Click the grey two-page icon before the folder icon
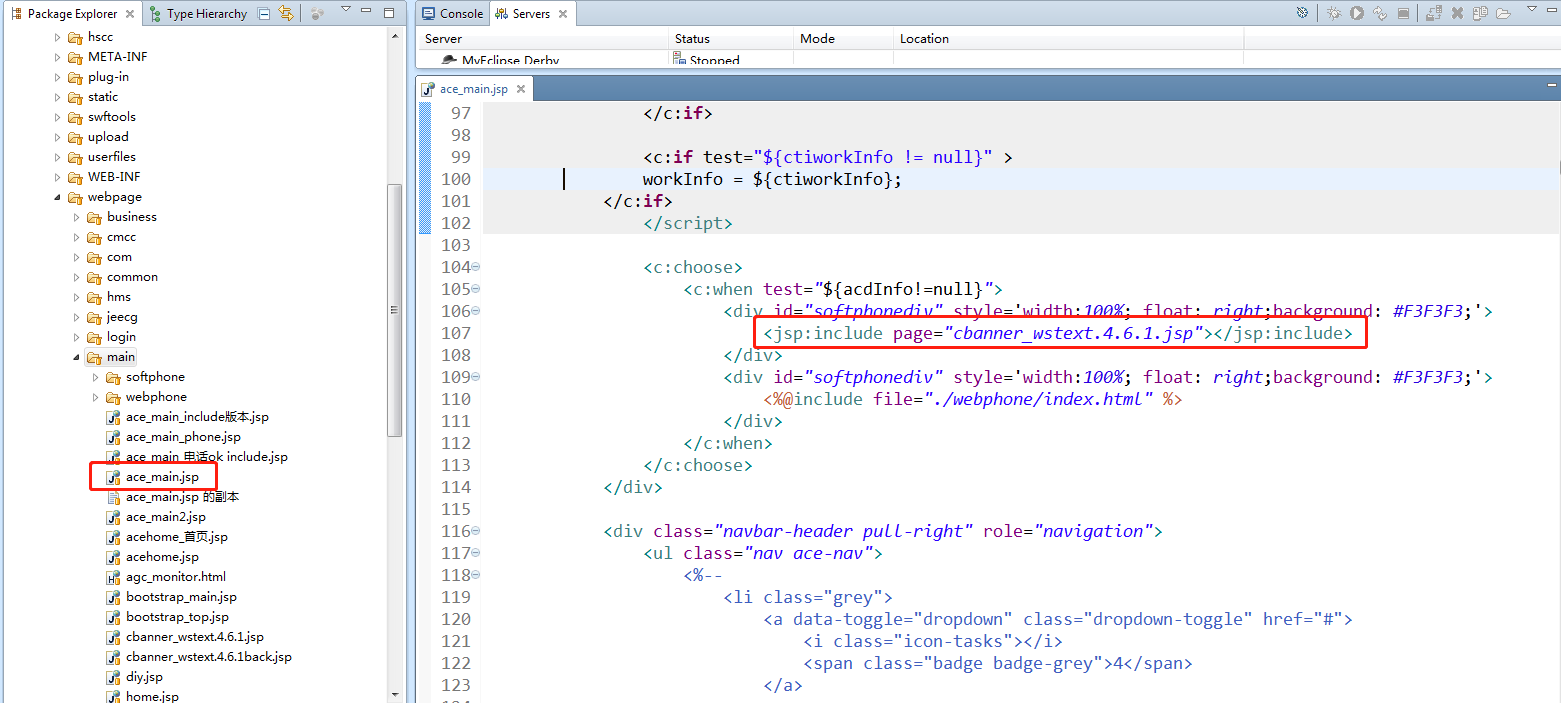Screen dimensions: 1561x703 click(1479, 13)
